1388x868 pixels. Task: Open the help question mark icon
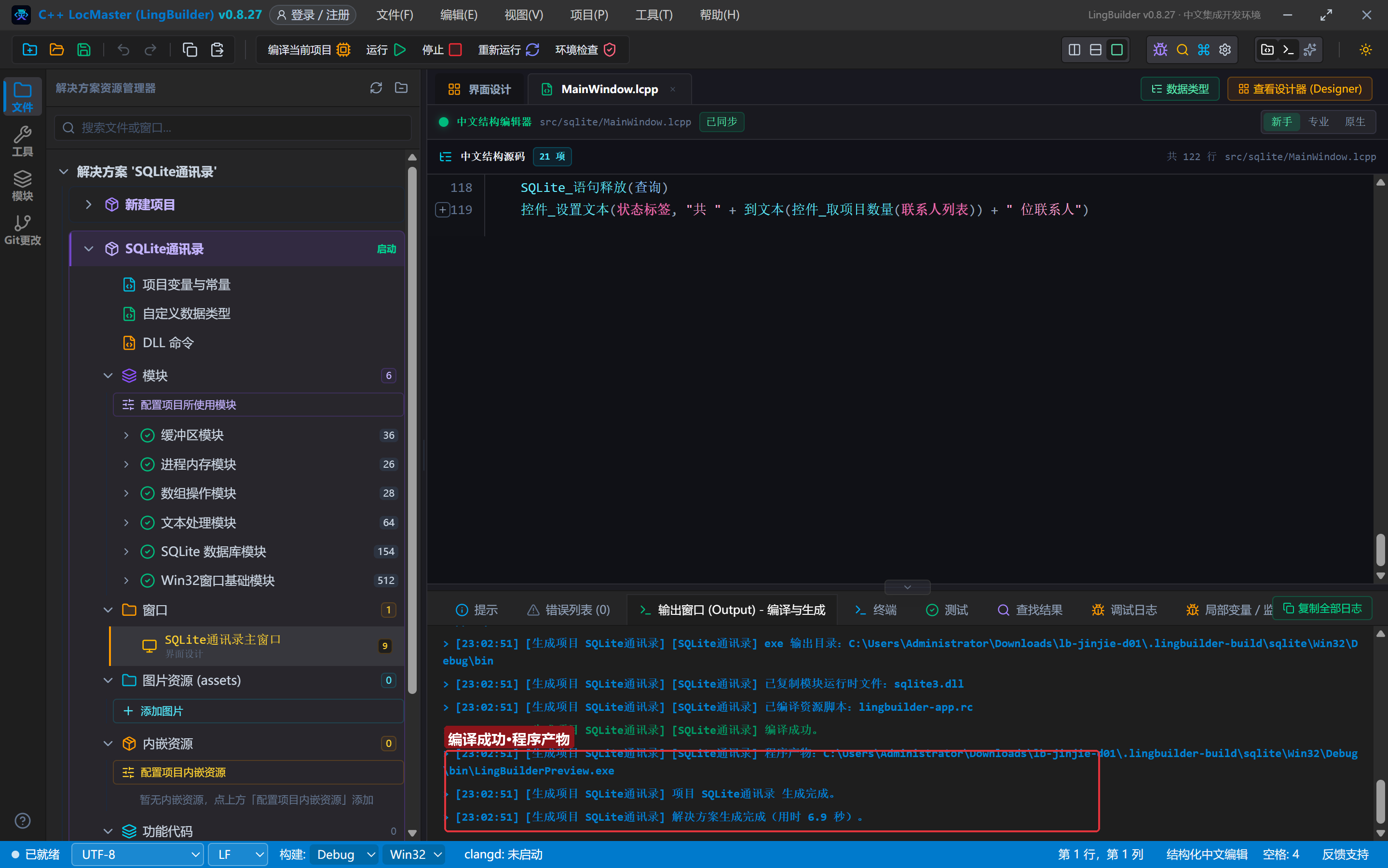[22, 821]
